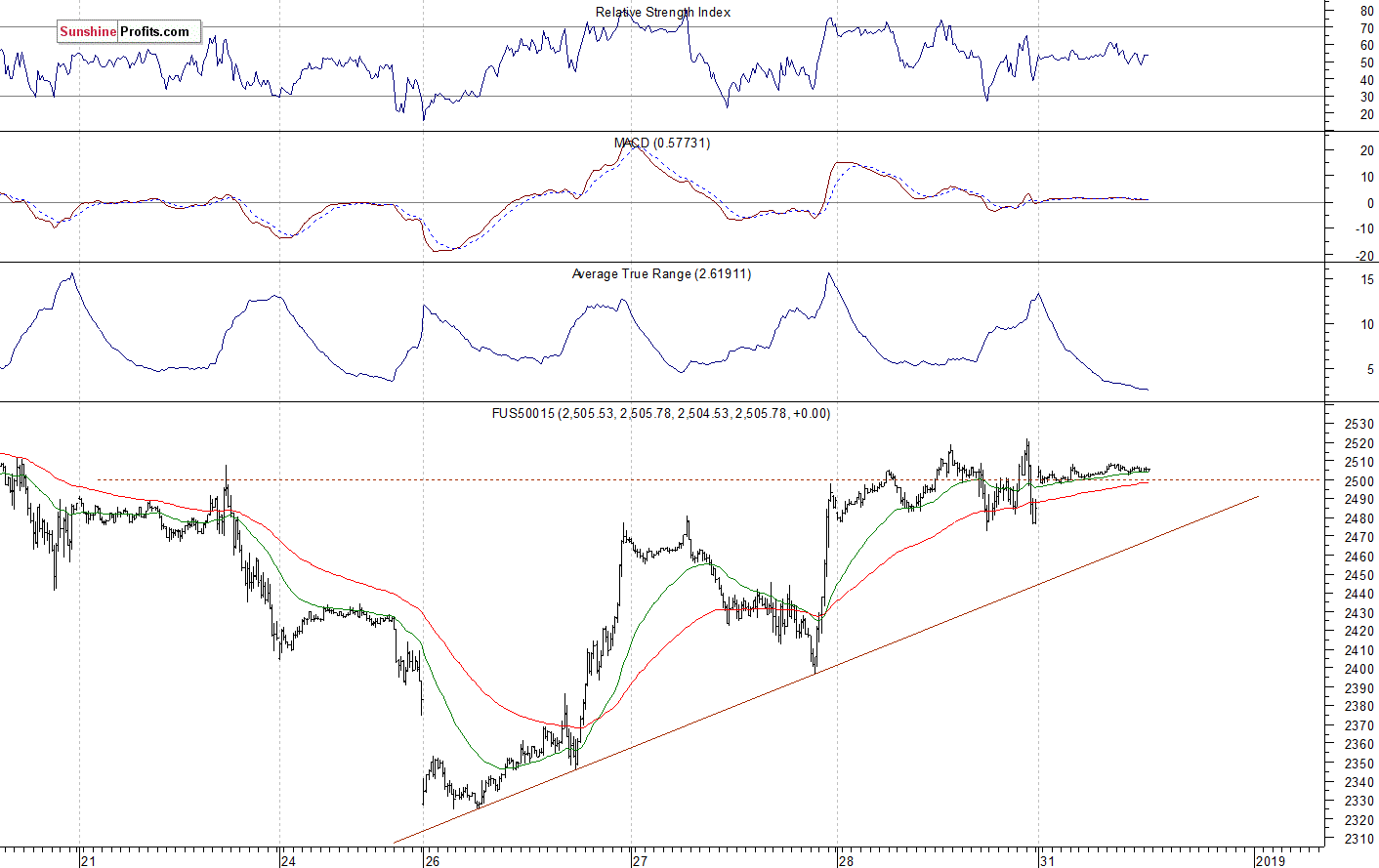
Task: Click price level 2370 on price axis
Action: coord(1359,726)
